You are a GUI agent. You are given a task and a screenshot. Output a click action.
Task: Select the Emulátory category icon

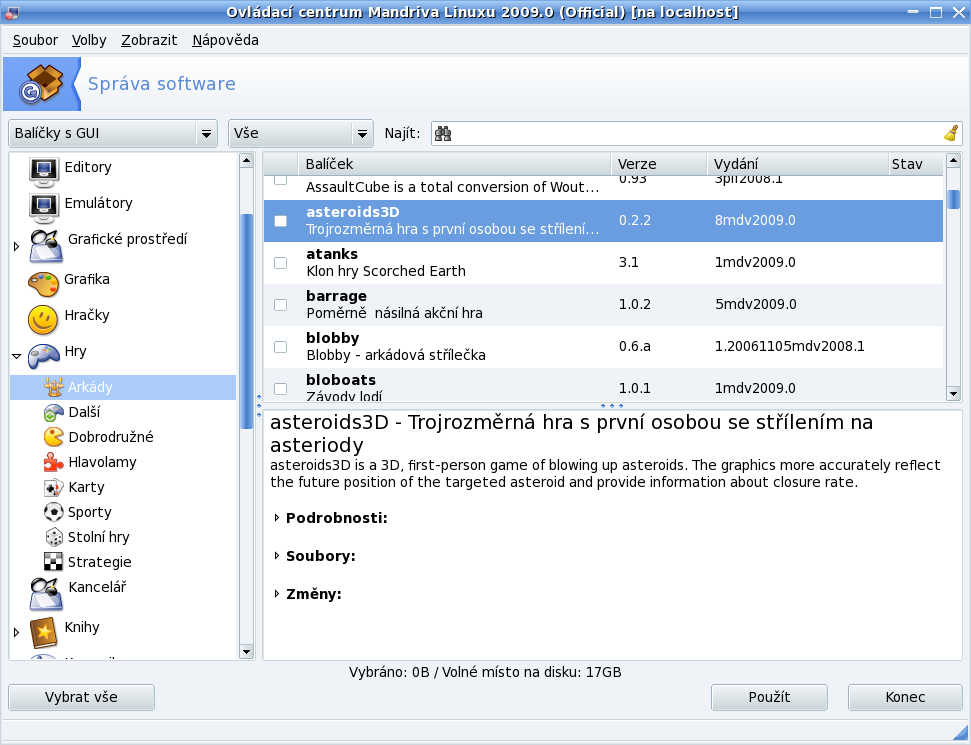tap(44, 207)
